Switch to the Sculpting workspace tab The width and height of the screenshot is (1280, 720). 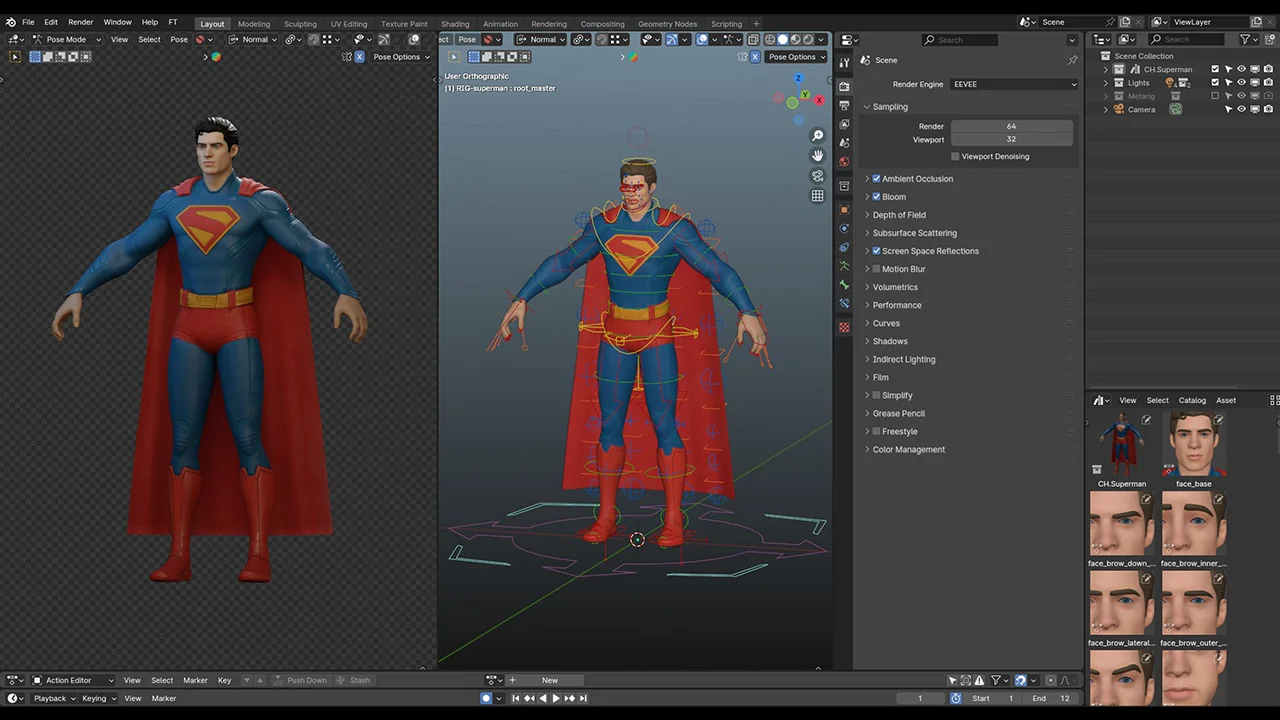300,24
